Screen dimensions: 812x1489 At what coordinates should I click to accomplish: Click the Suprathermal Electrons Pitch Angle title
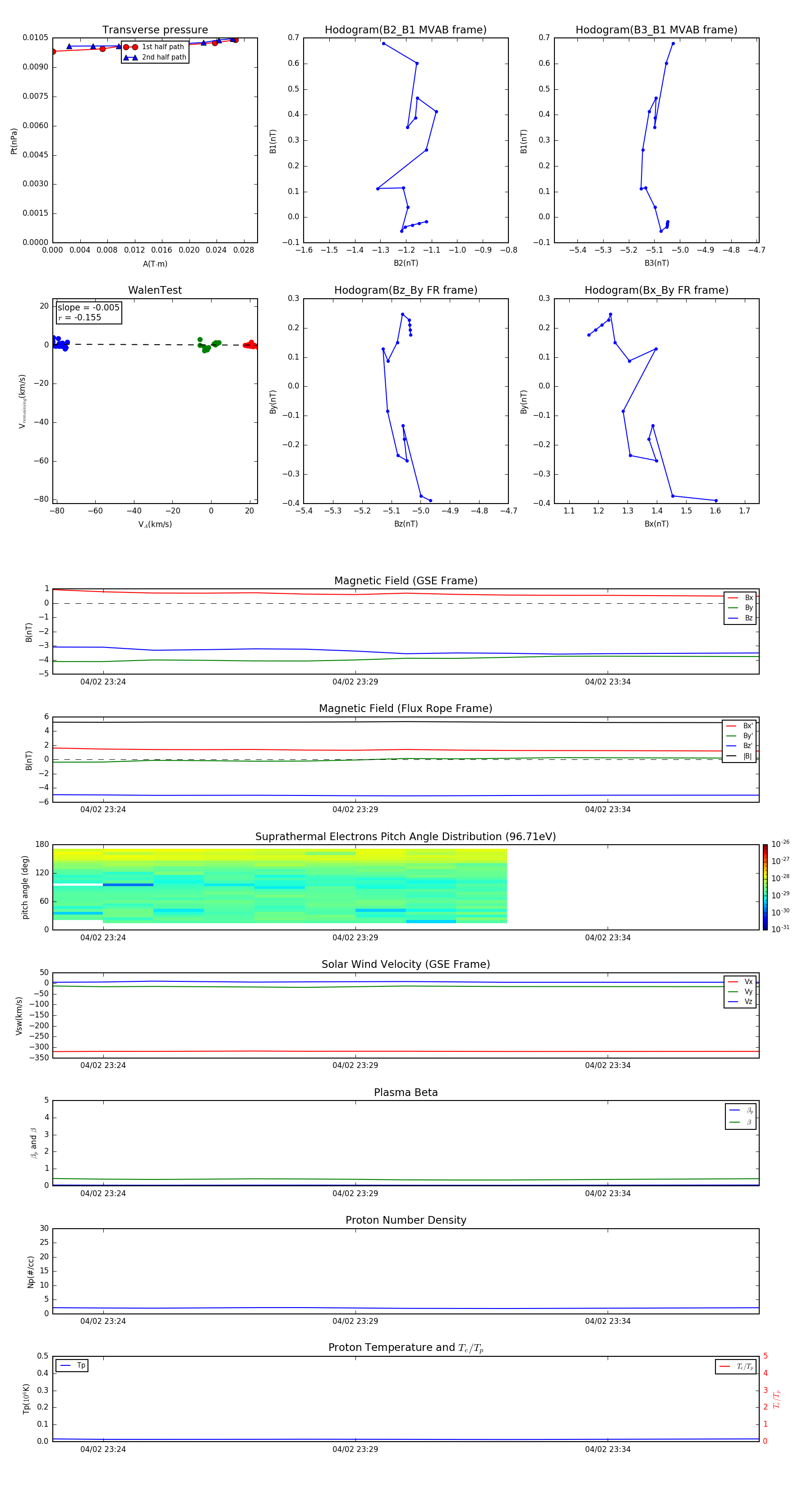click(x=406, y=837)
